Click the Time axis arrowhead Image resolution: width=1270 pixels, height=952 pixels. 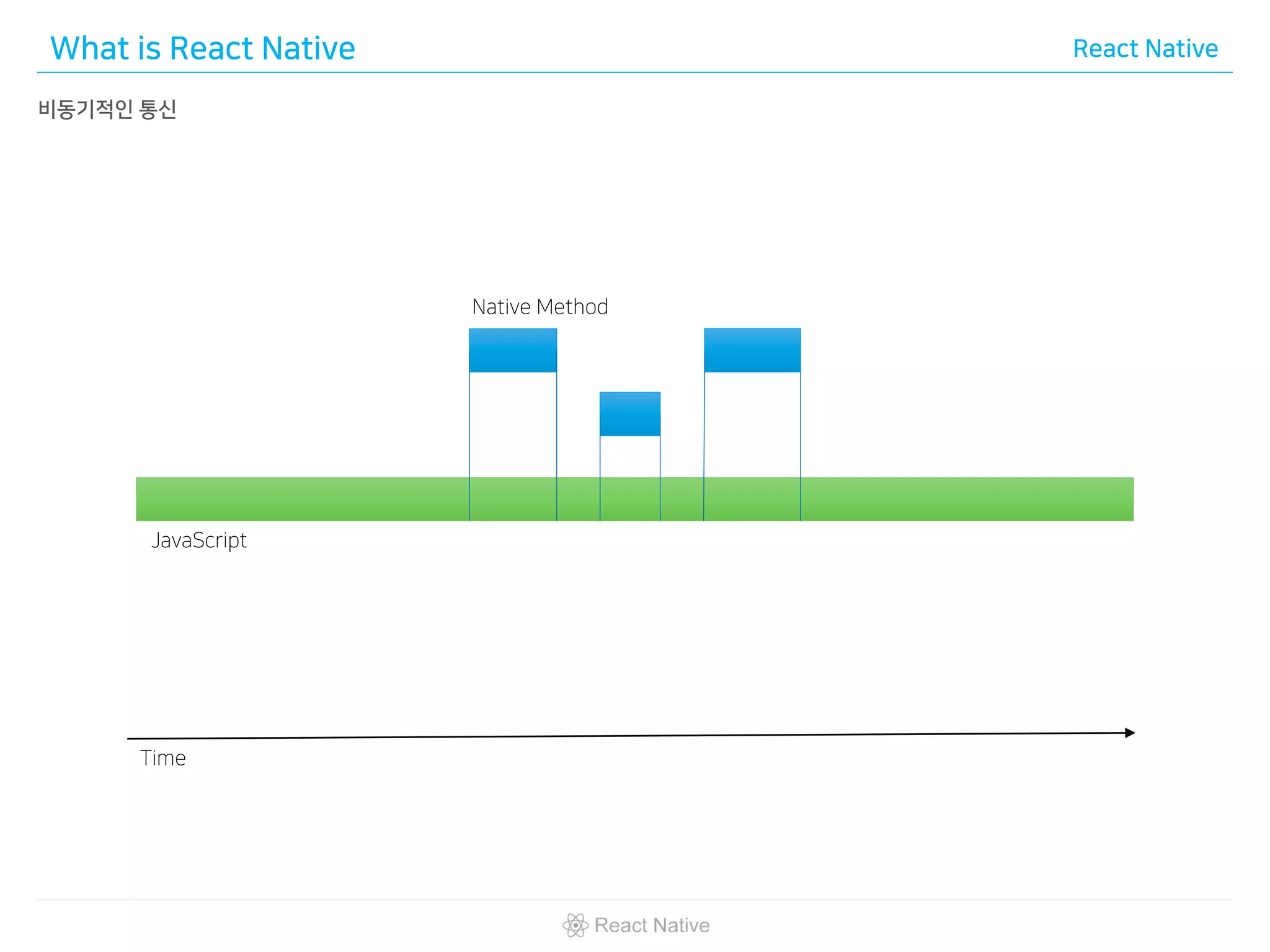click(x=1130, y=733)
